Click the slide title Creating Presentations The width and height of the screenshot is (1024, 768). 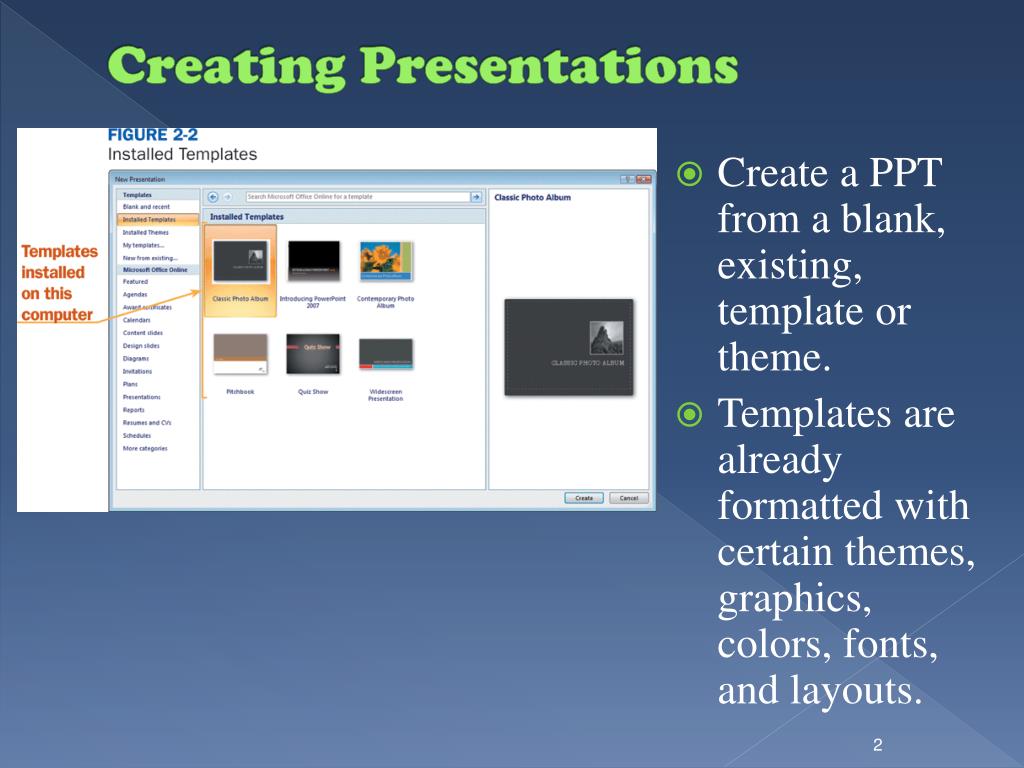tap(423, 67)
